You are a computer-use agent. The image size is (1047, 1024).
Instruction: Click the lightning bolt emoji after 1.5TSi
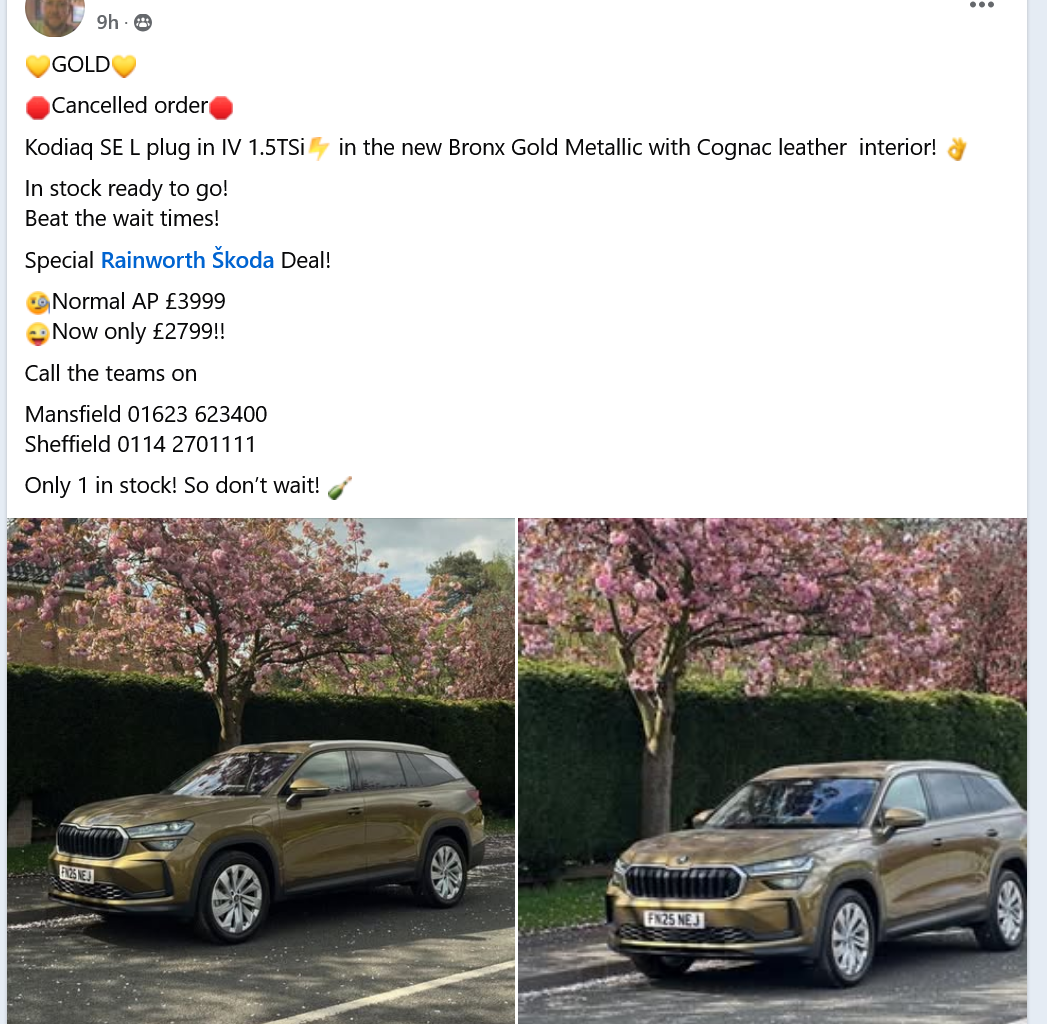[319, 148]
